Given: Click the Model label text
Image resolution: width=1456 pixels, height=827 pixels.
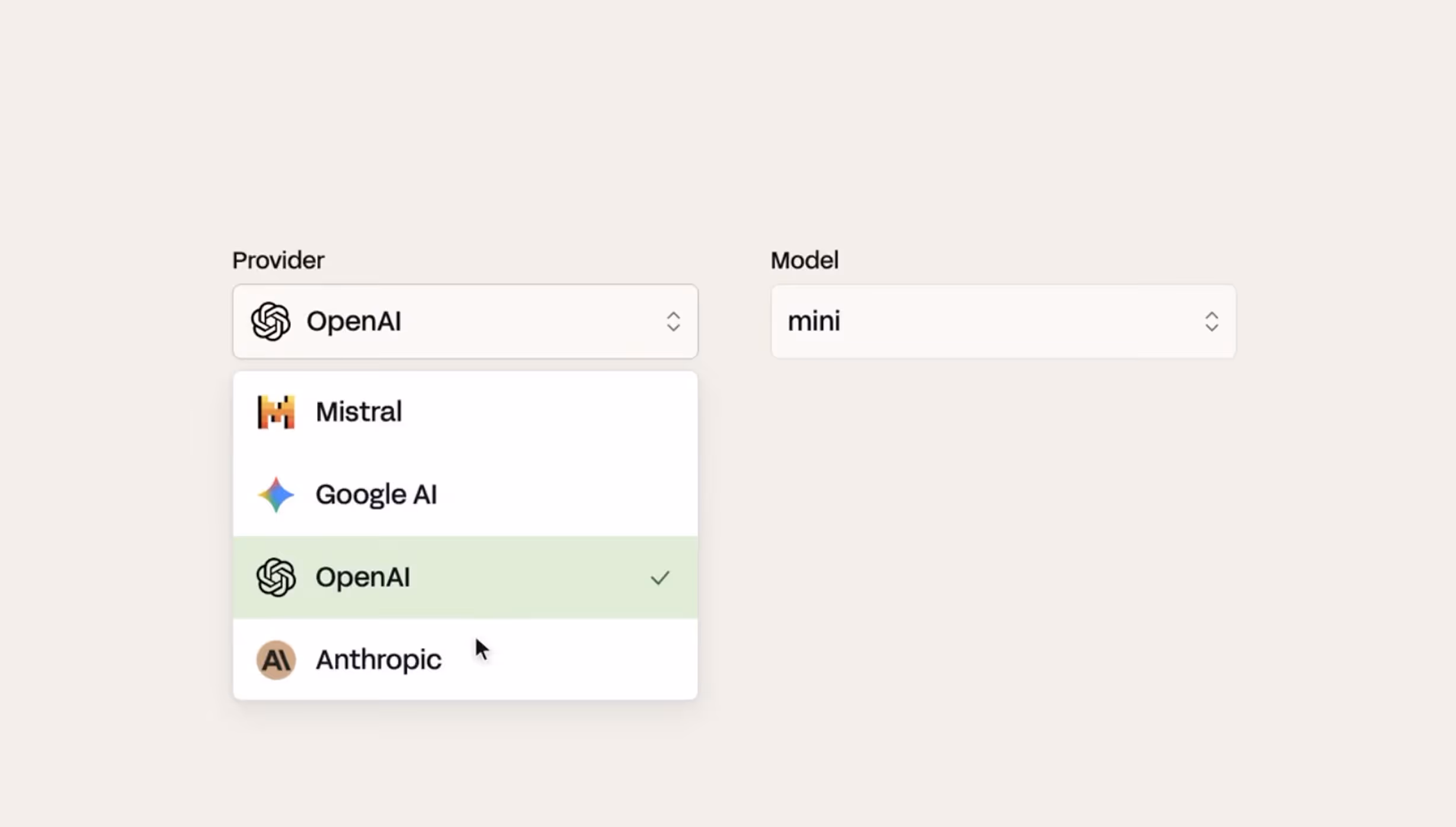Looking at the screenshot, I should 805,260.
